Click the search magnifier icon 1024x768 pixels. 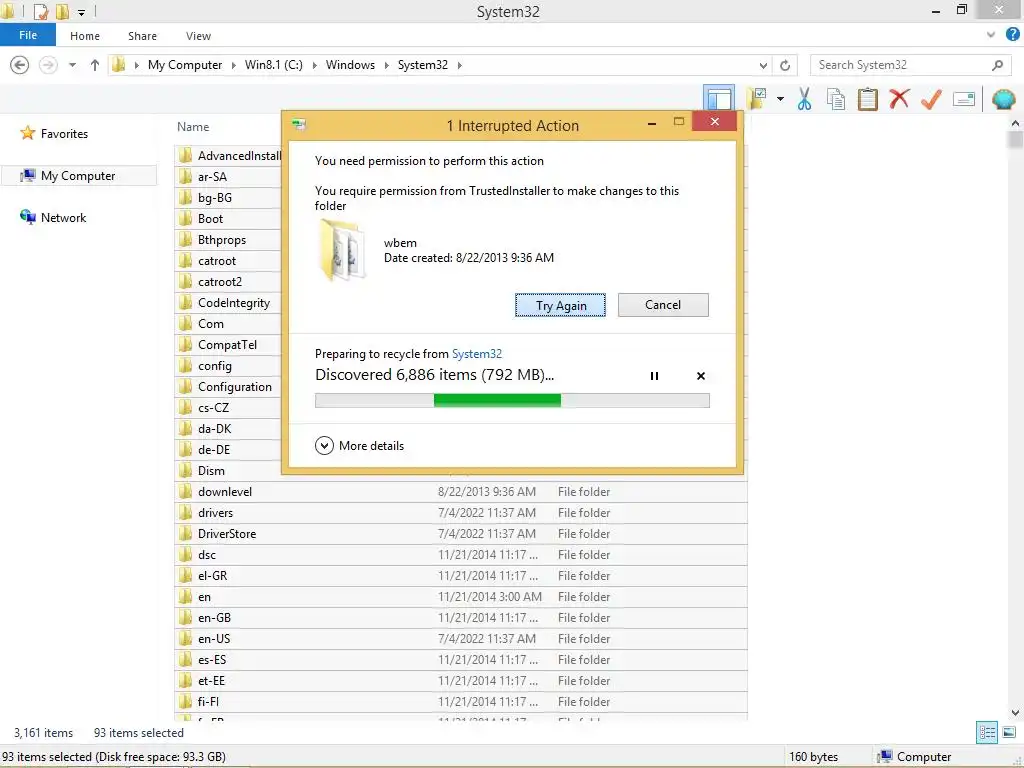[x=997, y=65]
